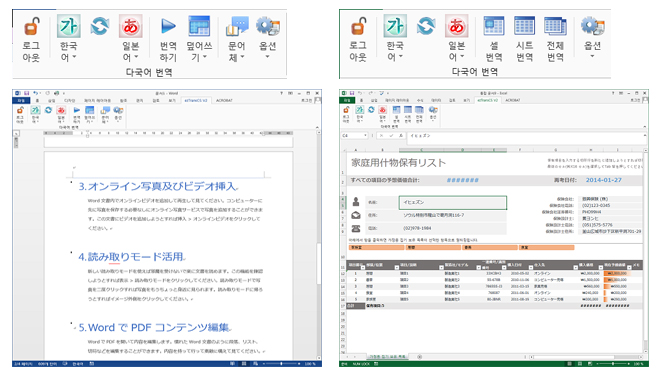Expand the Excel formula bar chevron
This screenshot has width=663, height=376.
pos(645,136)
